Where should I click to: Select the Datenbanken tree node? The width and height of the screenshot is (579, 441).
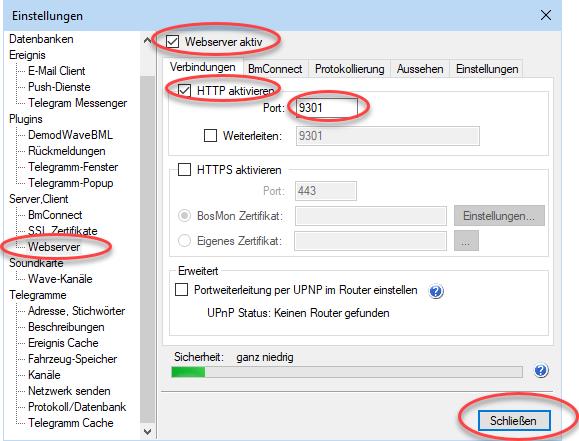pyautogui.click(x=41, y=39)
